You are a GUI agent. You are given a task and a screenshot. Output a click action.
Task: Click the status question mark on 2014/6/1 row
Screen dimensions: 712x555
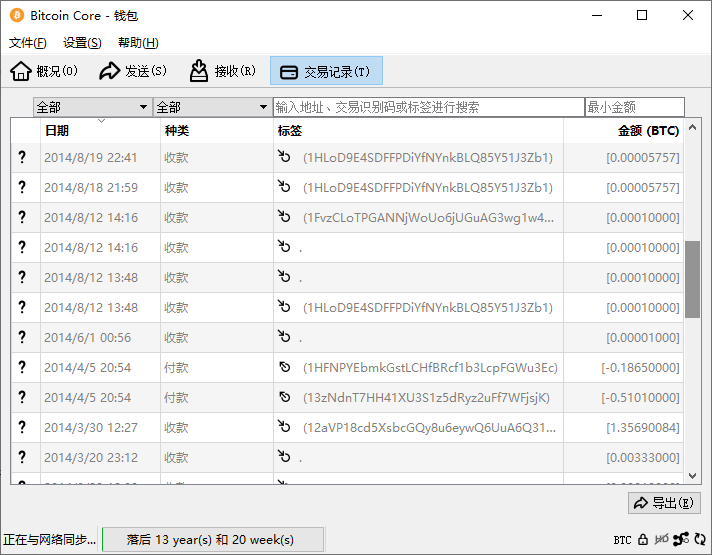pos(22,337)
